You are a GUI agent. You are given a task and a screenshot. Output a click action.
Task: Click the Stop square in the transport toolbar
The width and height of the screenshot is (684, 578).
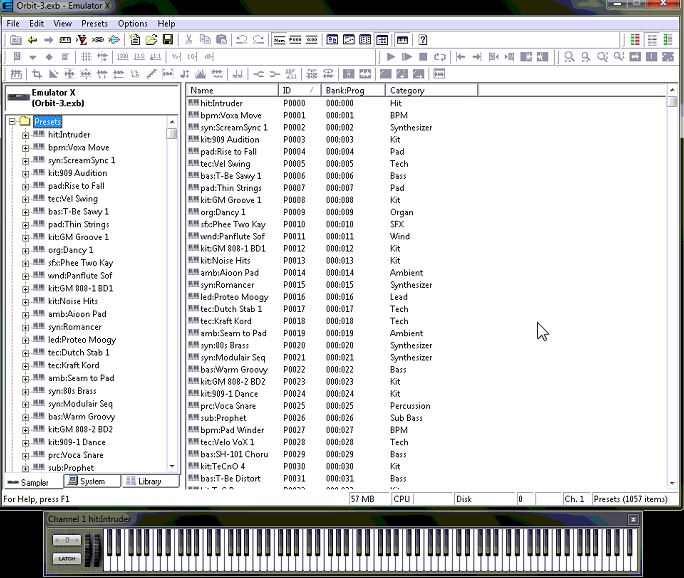[x=423, y=57]
